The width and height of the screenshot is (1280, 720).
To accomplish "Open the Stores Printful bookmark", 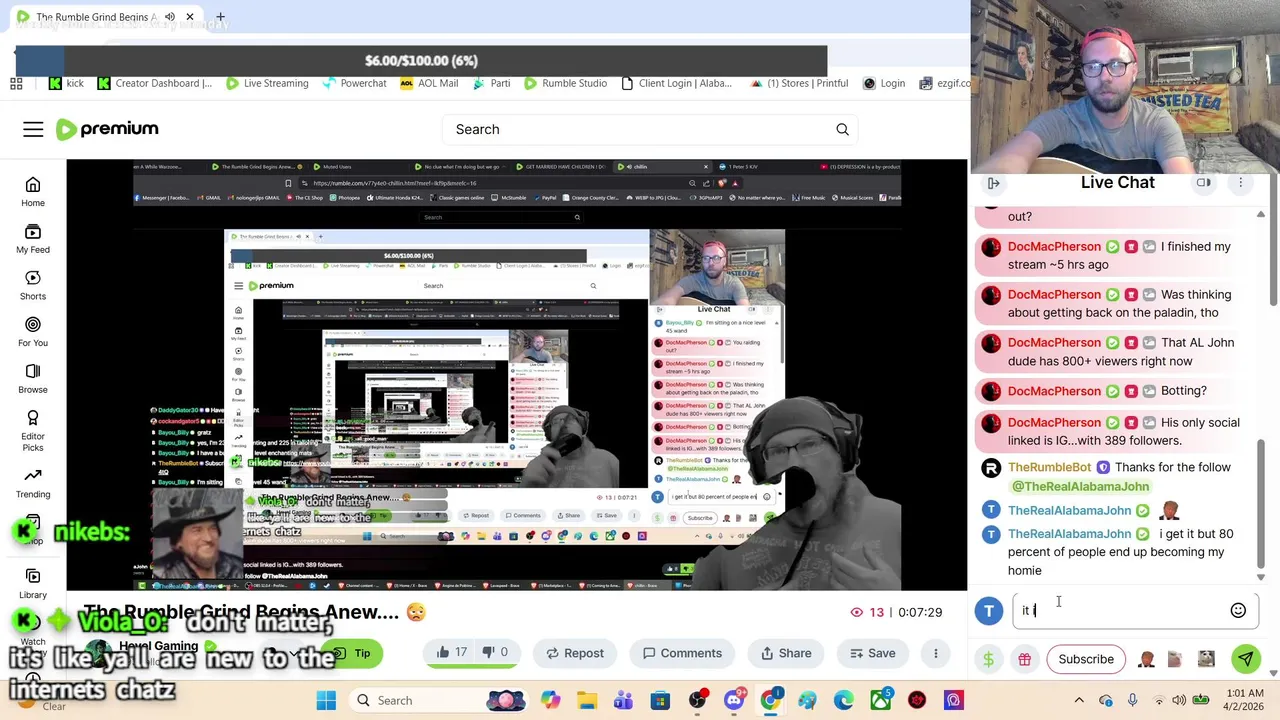I will tap(798, 83).
